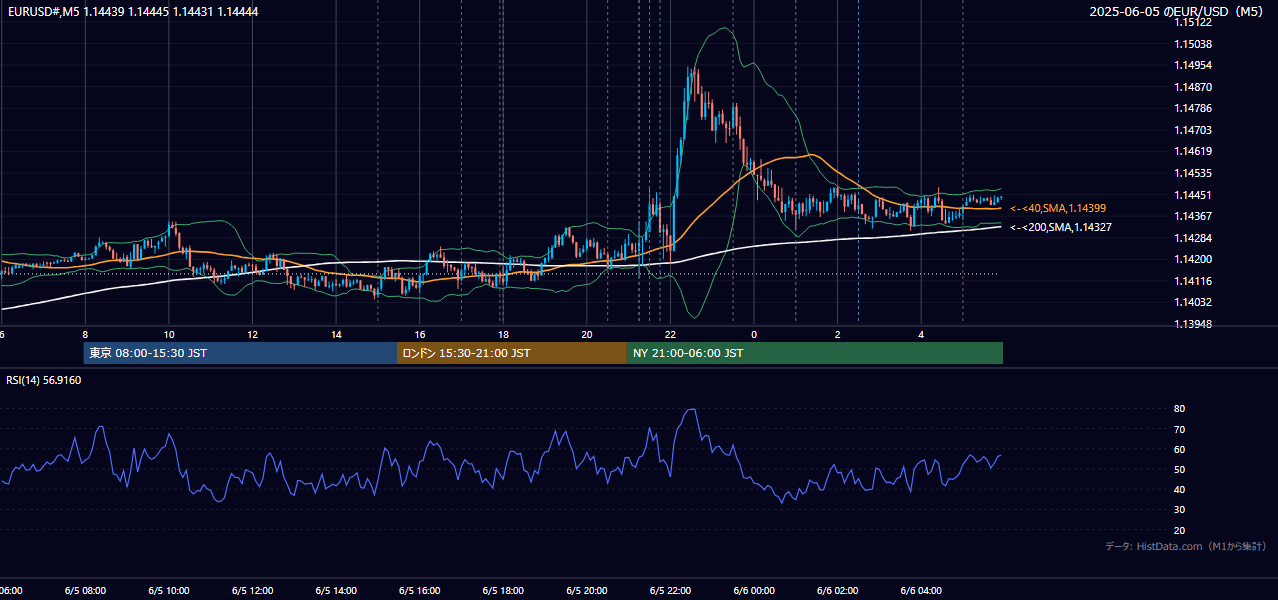Click the 6/6 04:00 time axis label
This screenshot has width=1278, height=600.
(922, 591)
